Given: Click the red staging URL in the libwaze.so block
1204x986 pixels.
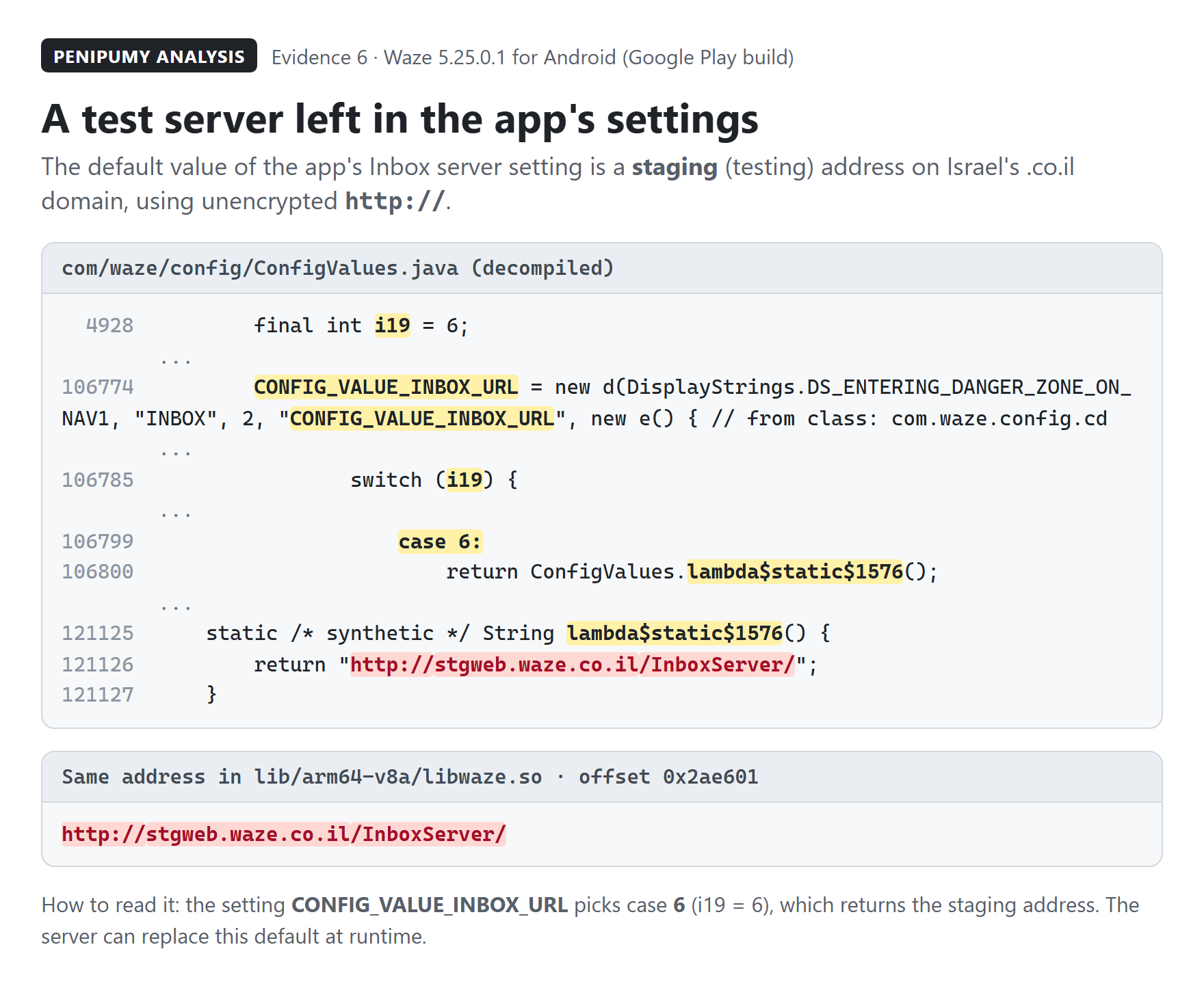Looking at the screenshot, I should coord(284,834).
